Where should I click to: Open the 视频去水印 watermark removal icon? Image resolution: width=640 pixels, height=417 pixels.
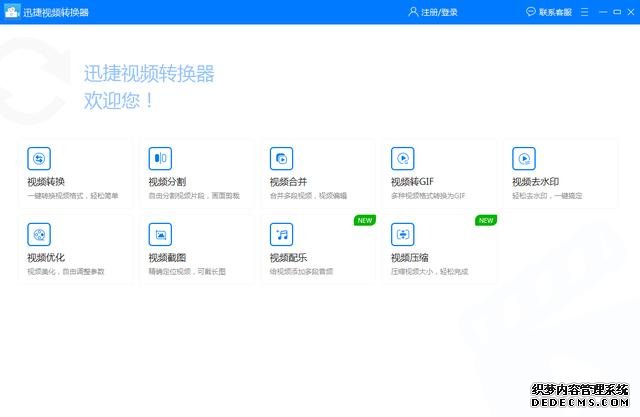(524, 158)
